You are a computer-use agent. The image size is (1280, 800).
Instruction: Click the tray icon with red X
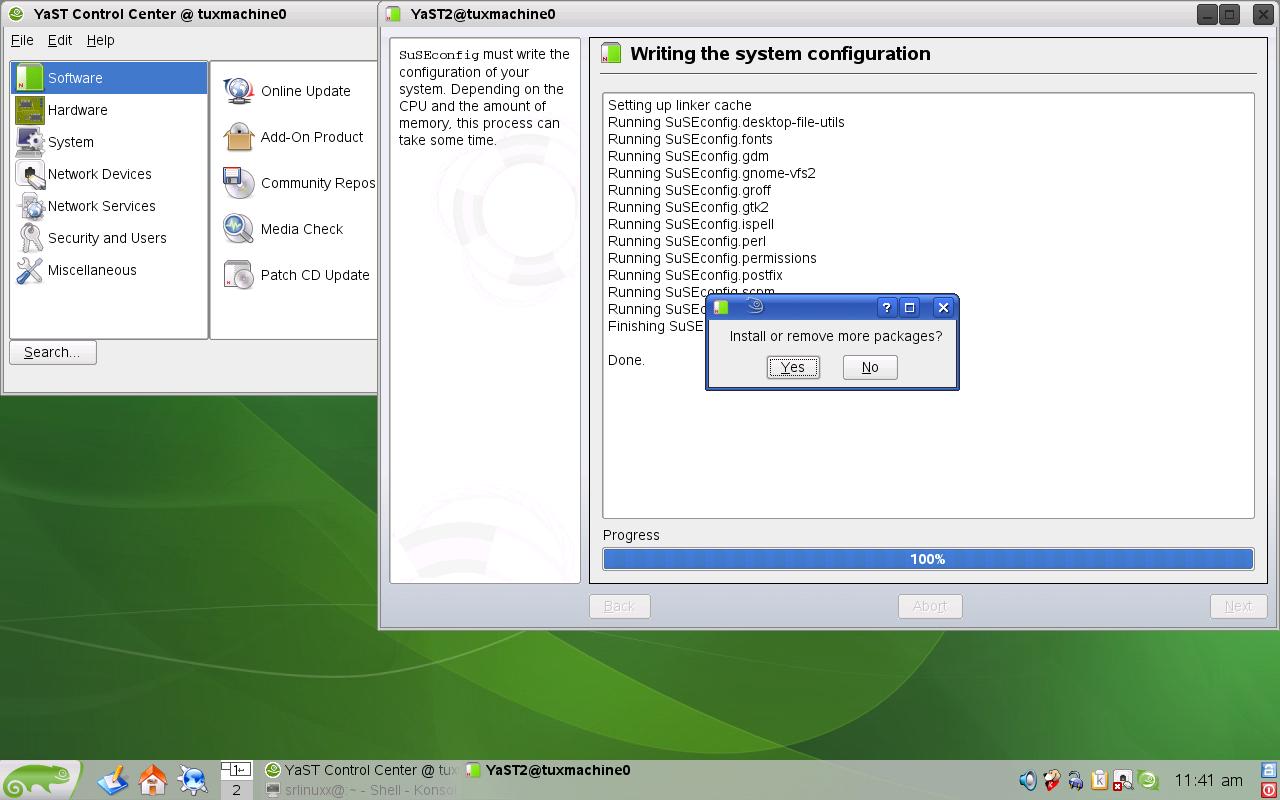coord(1123,780)
